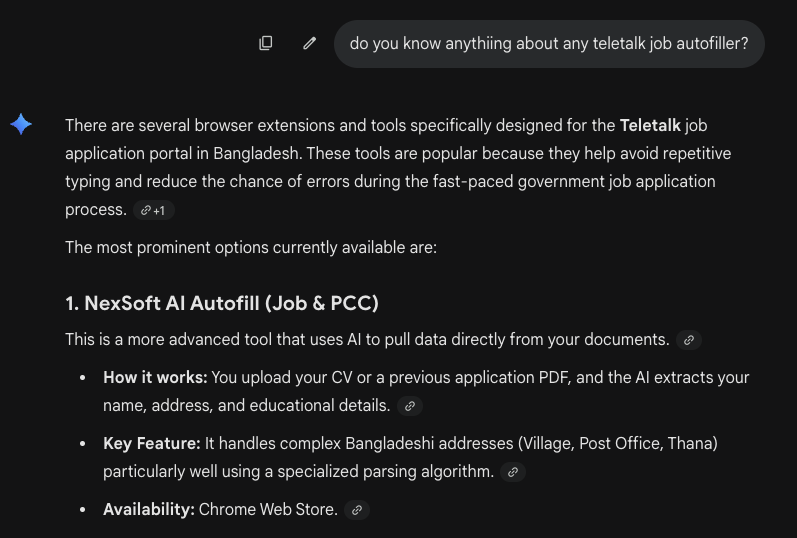Viewport: 797px width, 538px height.
Task: Open the source link after "Chrome Web Store."
Action: (x=357, y=510)
